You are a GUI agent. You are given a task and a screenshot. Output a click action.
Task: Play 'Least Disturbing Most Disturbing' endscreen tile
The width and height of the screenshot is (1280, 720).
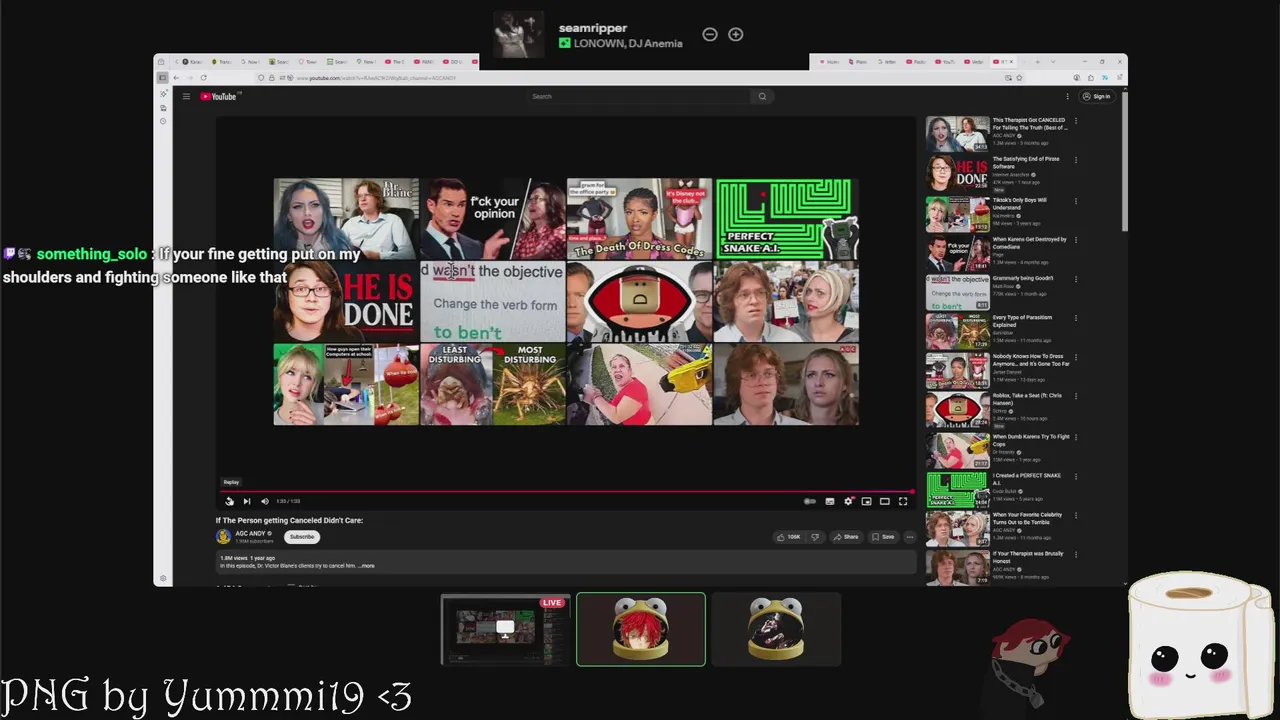click(x=492, y=384)
